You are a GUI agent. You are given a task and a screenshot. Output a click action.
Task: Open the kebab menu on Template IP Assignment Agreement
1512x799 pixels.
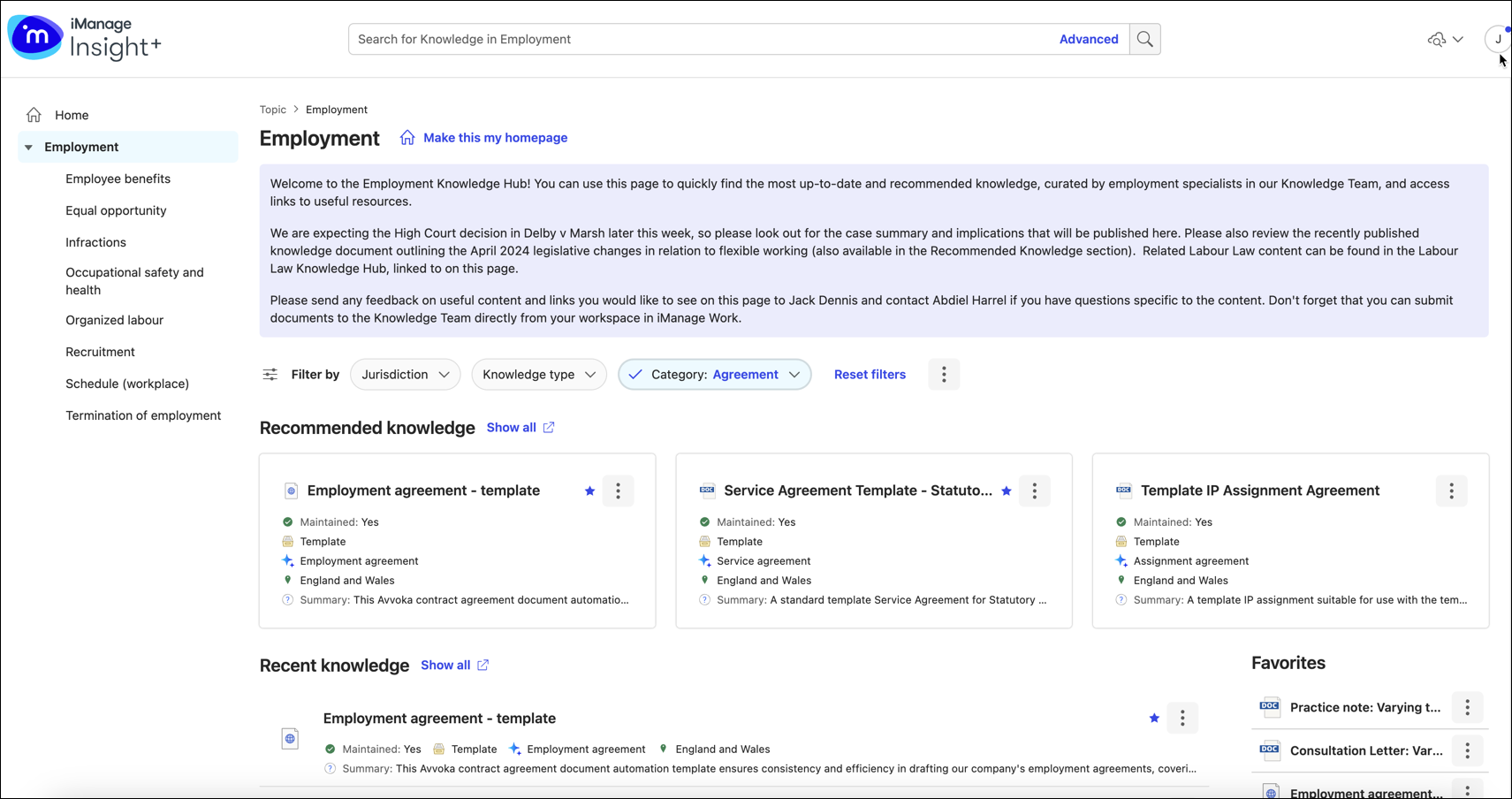tap(1450, 491)
